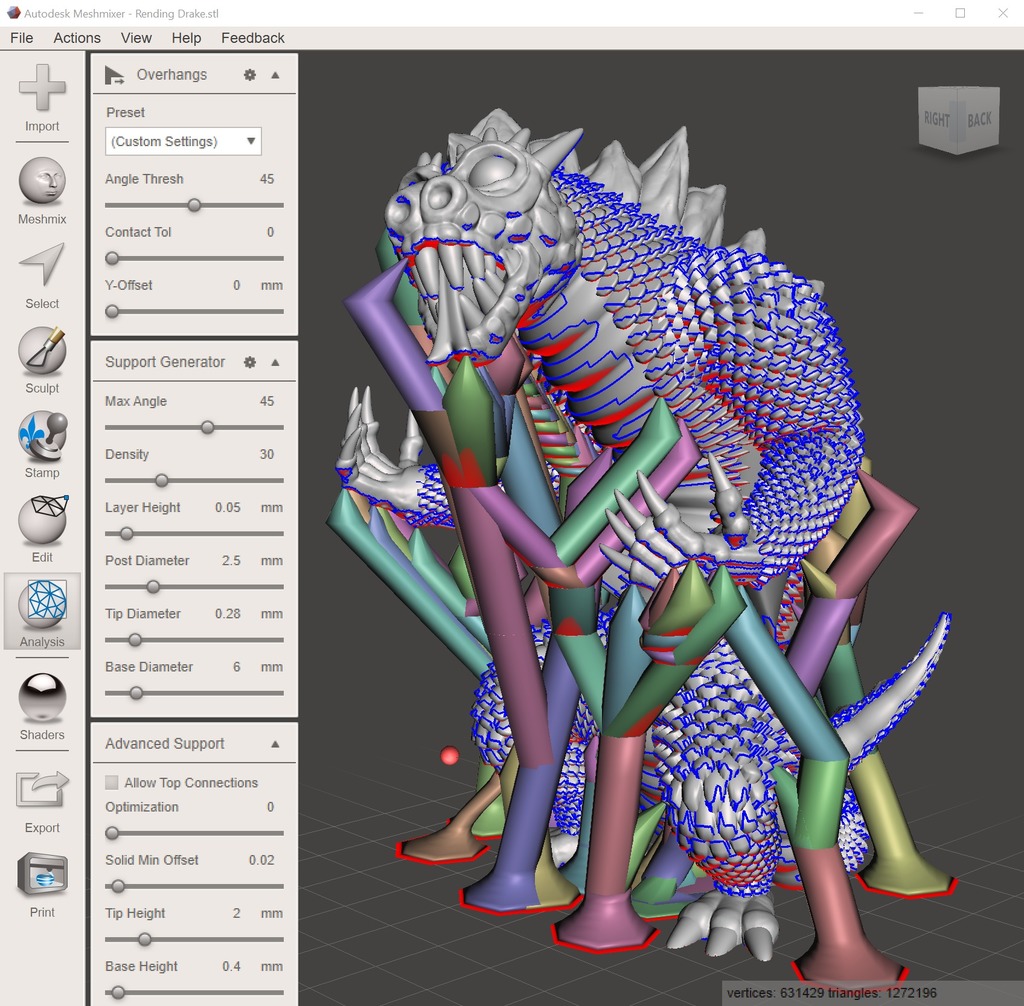
Task: Open the Edit tool panel
Action: pos(42,520)
